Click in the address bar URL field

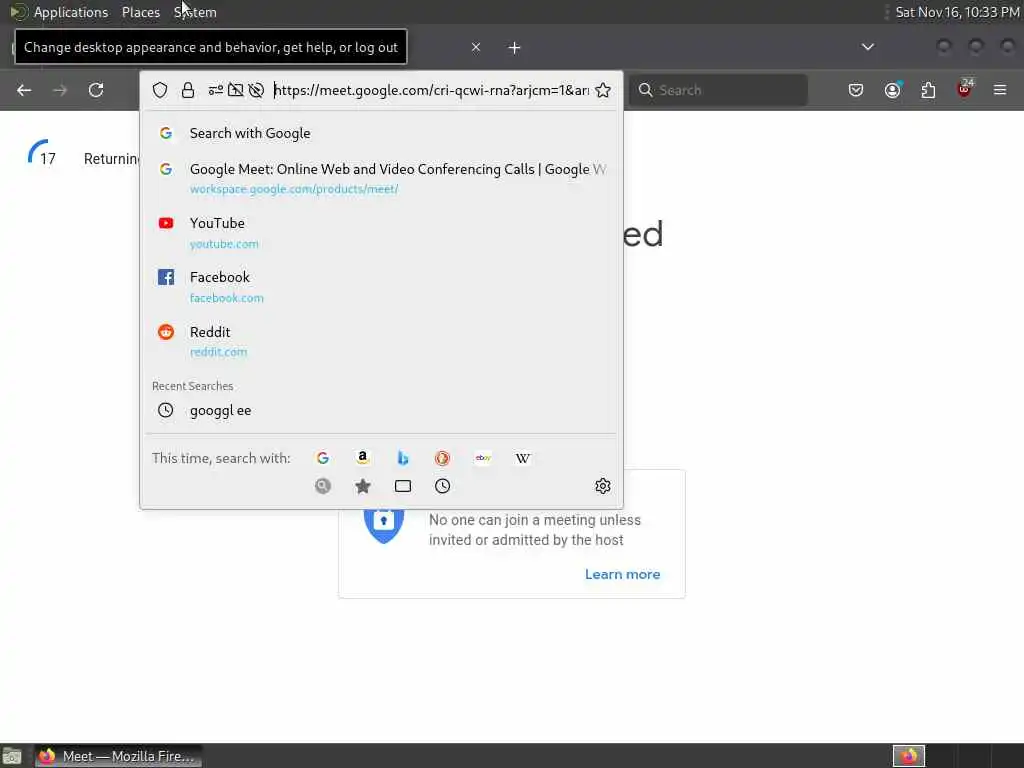[431, 90]
